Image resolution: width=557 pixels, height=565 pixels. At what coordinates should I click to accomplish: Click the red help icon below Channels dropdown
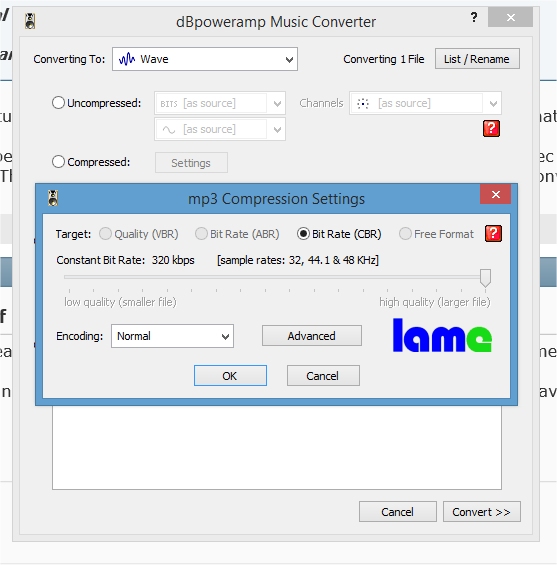(x=491, y=128)
